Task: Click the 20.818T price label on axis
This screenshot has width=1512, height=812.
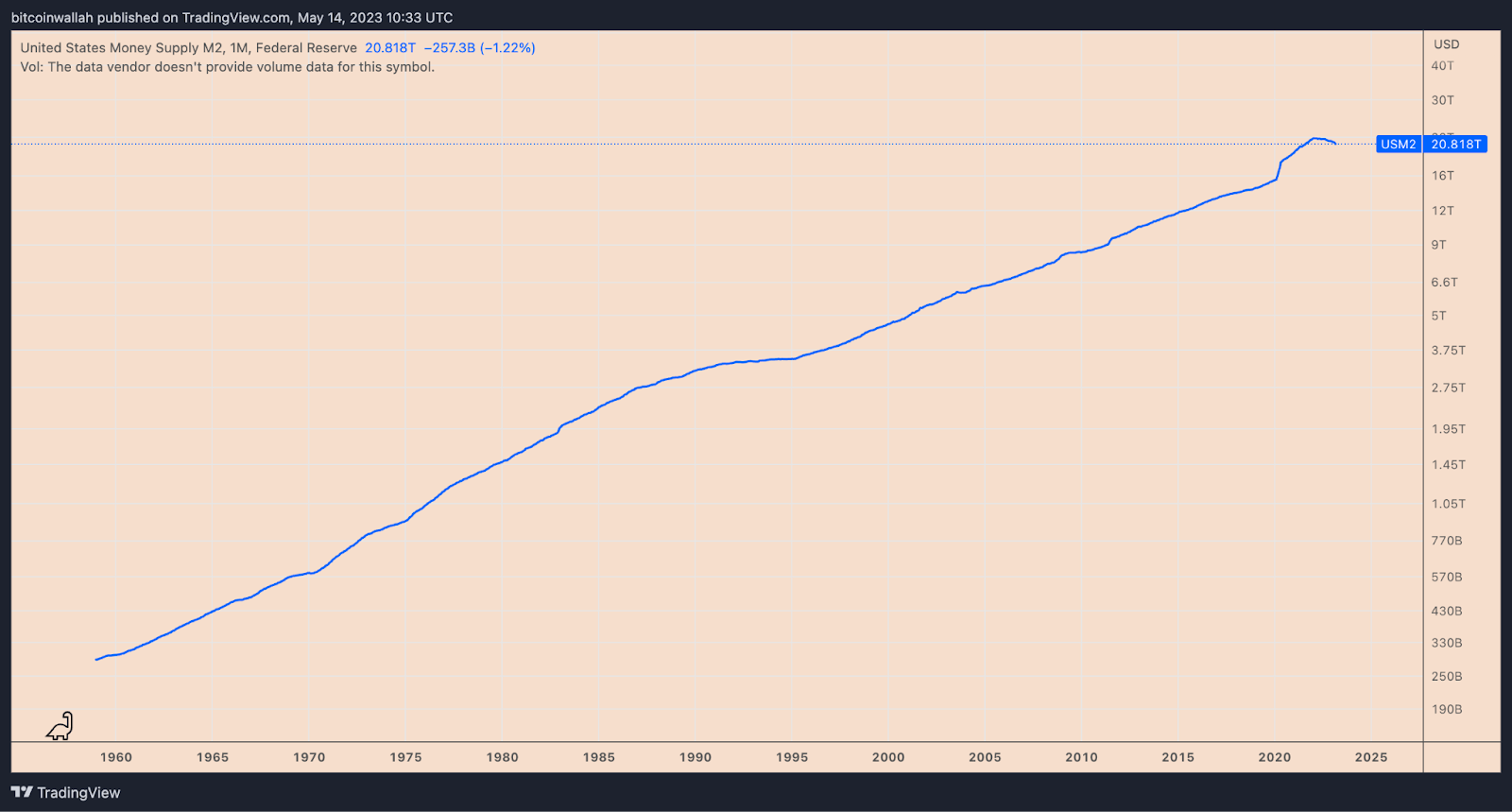Action: [x=1455, y=144]
